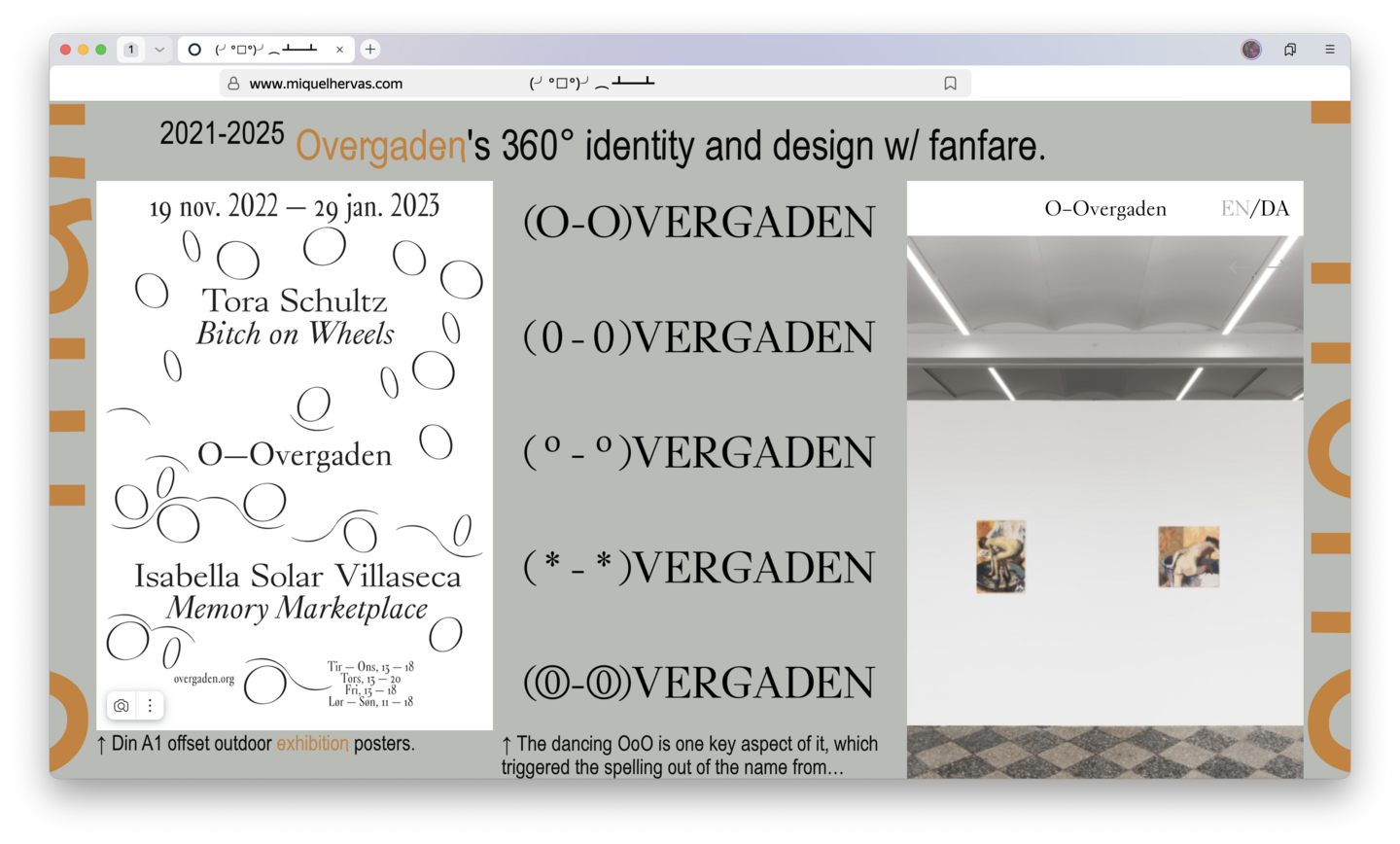Image resolution: width=1400 pixels, height=844 pixels.
Task: Click the "Tir — Ons, 13 — 18" hours line
Action: pyautogui.click(x=370, y=667)
